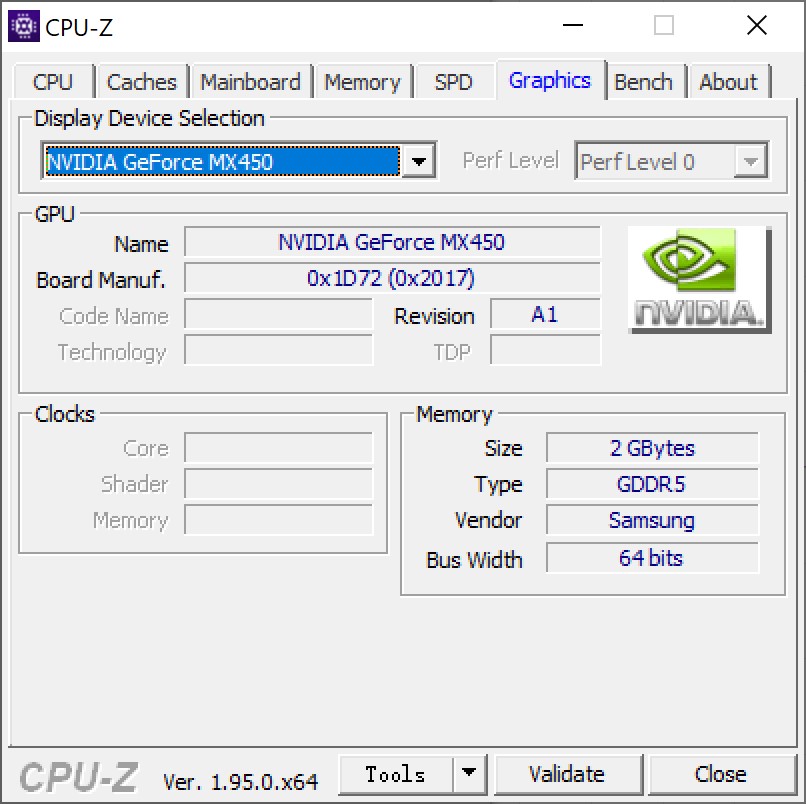Click the memory Size value 2 GBytes
The image size is (806, 804).
(652, 448)
